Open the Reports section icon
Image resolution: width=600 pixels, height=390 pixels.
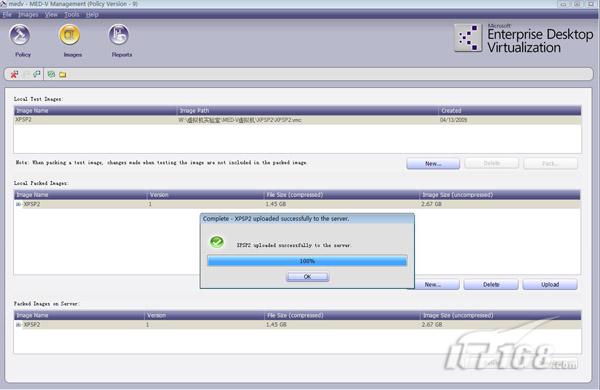coord(119,35)
